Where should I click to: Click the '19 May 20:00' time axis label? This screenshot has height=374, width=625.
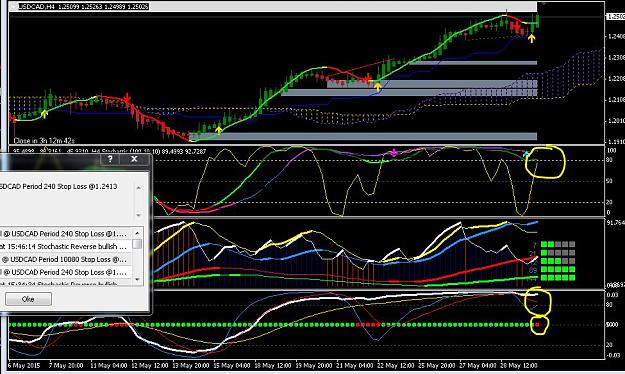pos(314,366)
